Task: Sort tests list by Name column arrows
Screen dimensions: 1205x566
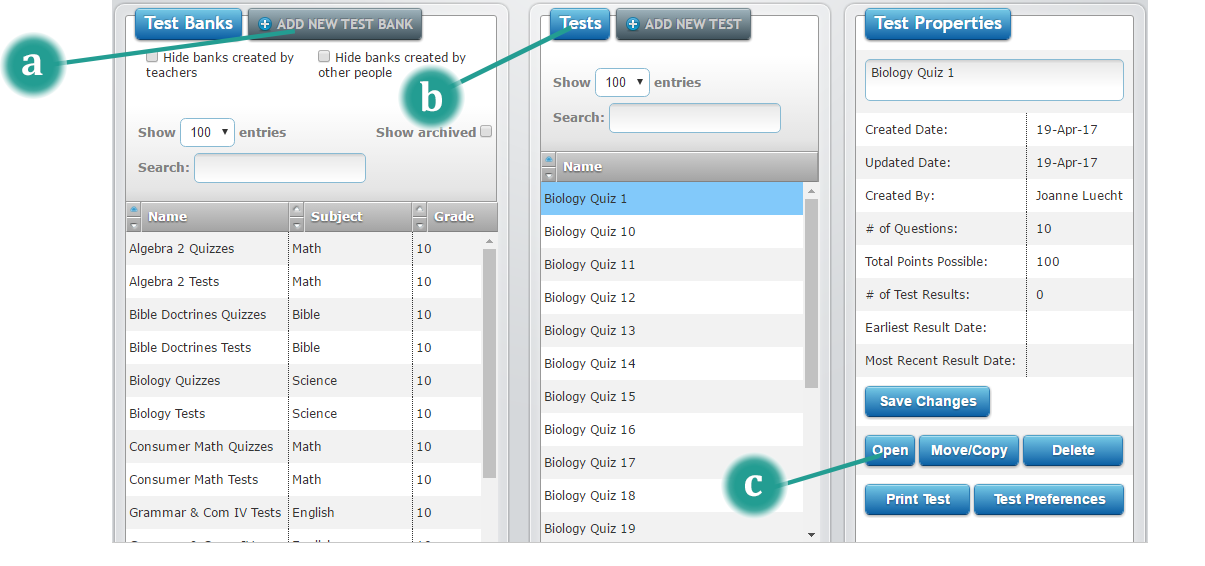Action: coord(548,166)
